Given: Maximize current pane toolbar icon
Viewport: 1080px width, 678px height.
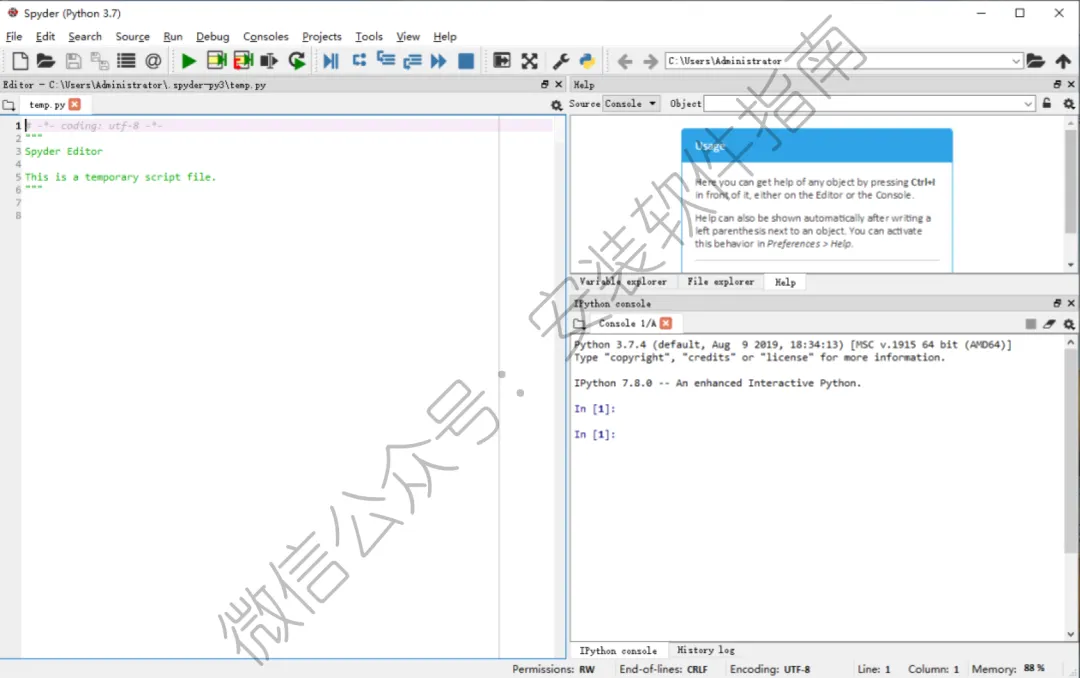Looking at the screenshot, I should 502,61.
